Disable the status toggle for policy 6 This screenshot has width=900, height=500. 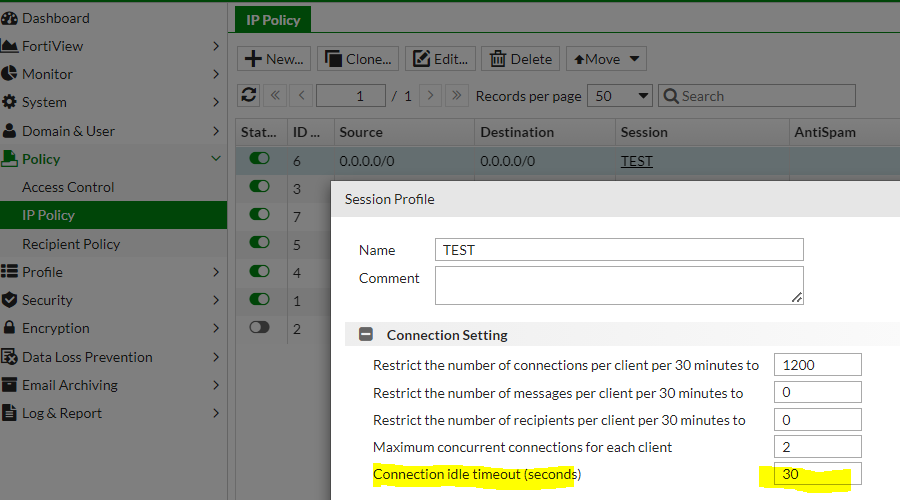(x=260, y=159)
